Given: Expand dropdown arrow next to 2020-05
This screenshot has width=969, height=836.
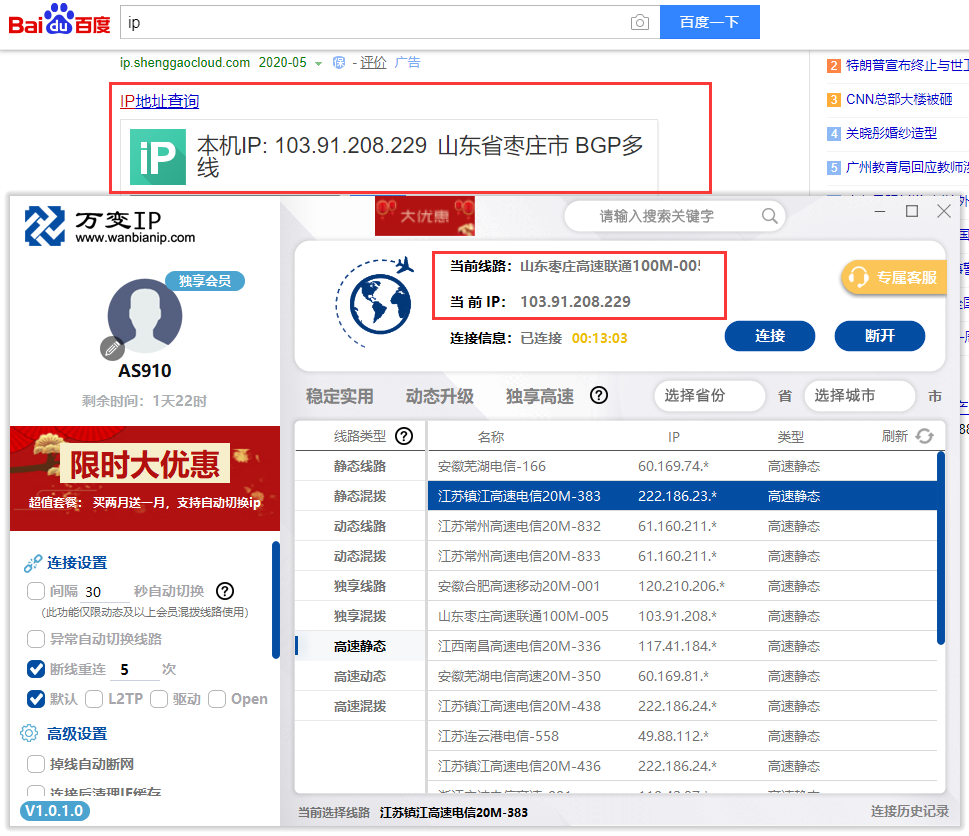Looking at the screenshot, I should pos(318,64).
